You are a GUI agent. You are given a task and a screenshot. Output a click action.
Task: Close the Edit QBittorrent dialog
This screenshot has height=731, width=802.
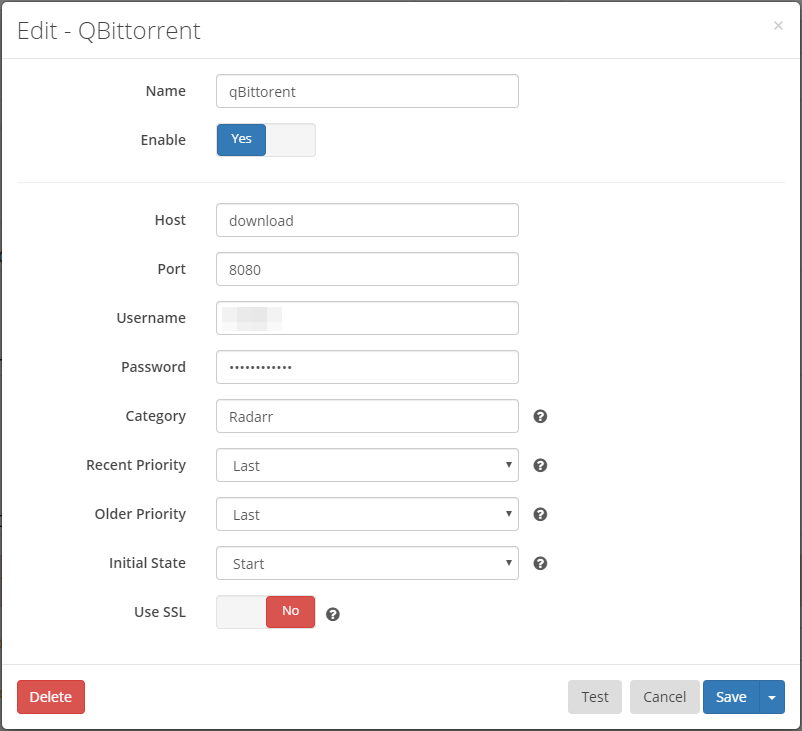778,26
